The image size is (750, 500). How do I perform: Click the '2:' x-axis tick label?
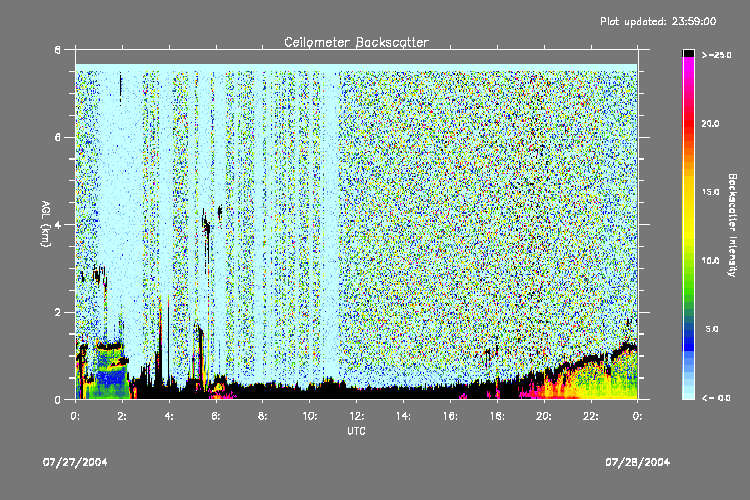pos(122,416)
